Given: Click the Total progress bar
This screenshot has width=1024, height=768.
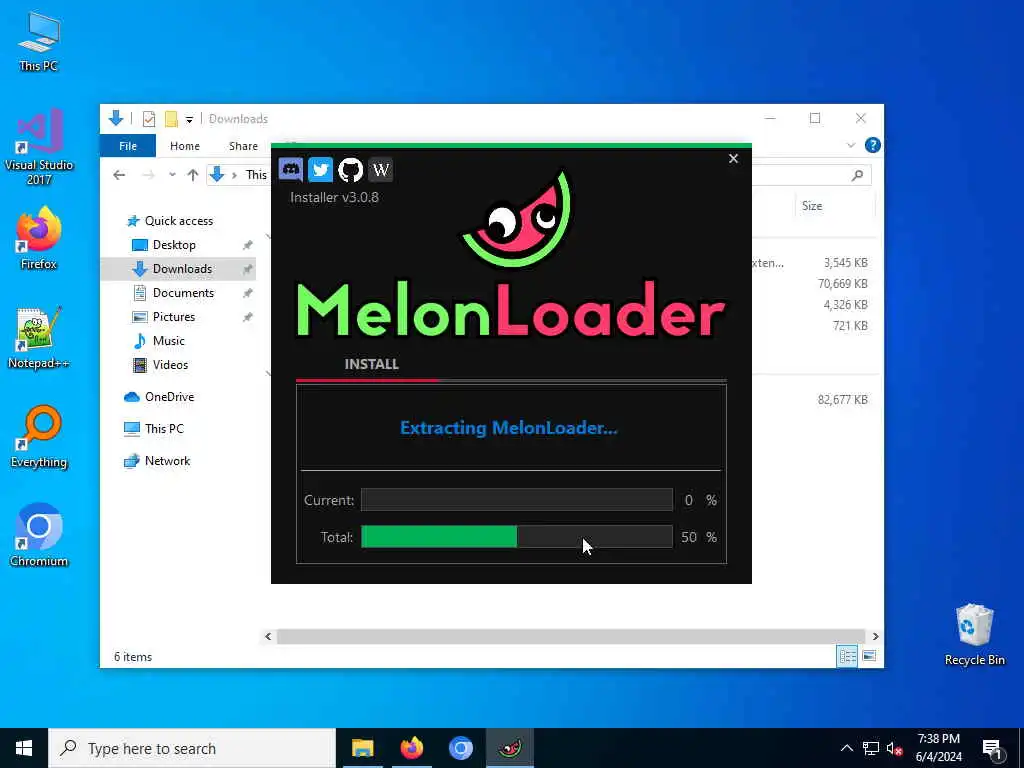Looking at the screenshot, I should tap(517, 537).
